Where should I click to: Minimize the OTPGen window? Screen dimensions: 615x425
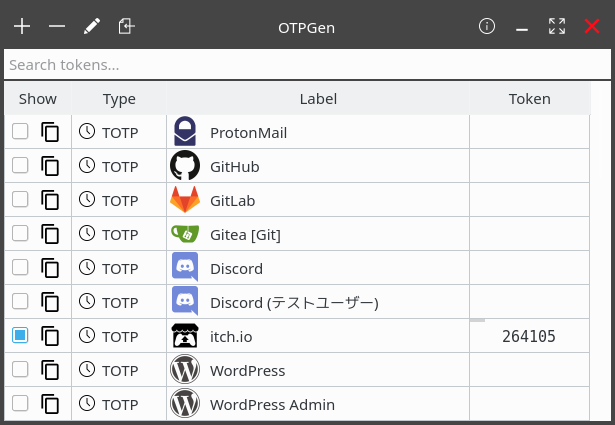point(522,30)
